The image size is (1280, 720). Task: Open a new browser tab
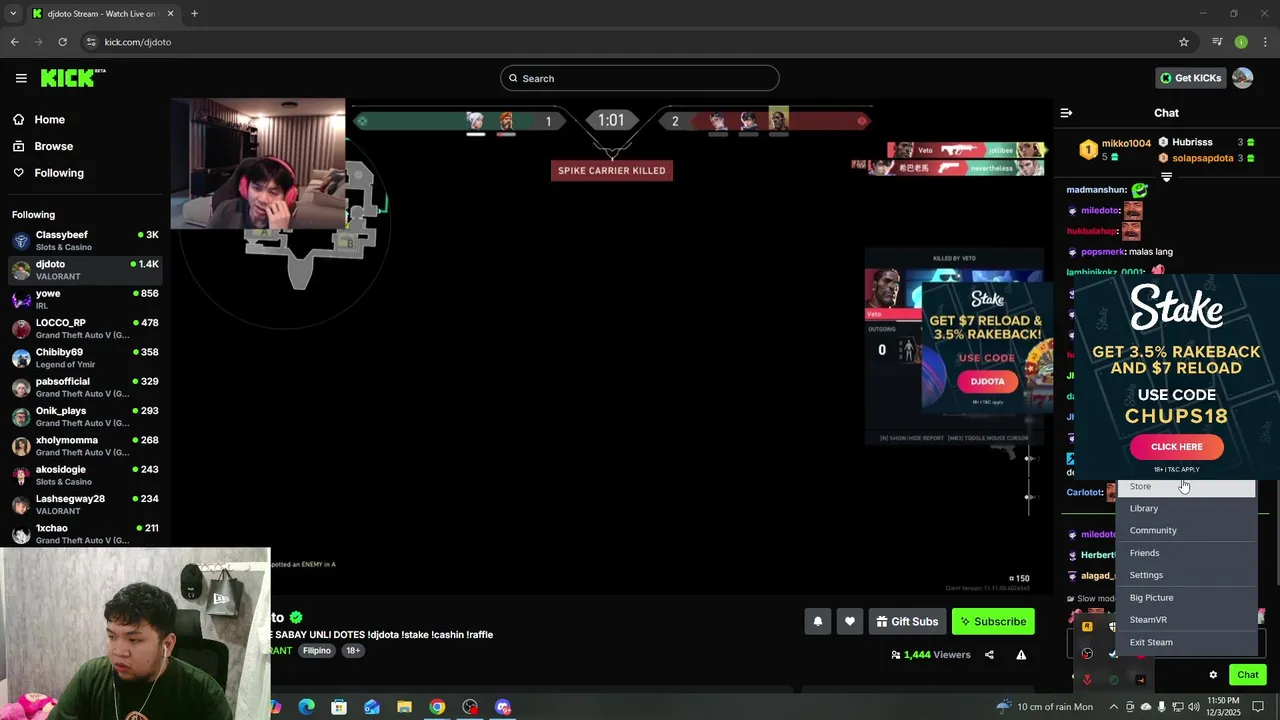194,14
